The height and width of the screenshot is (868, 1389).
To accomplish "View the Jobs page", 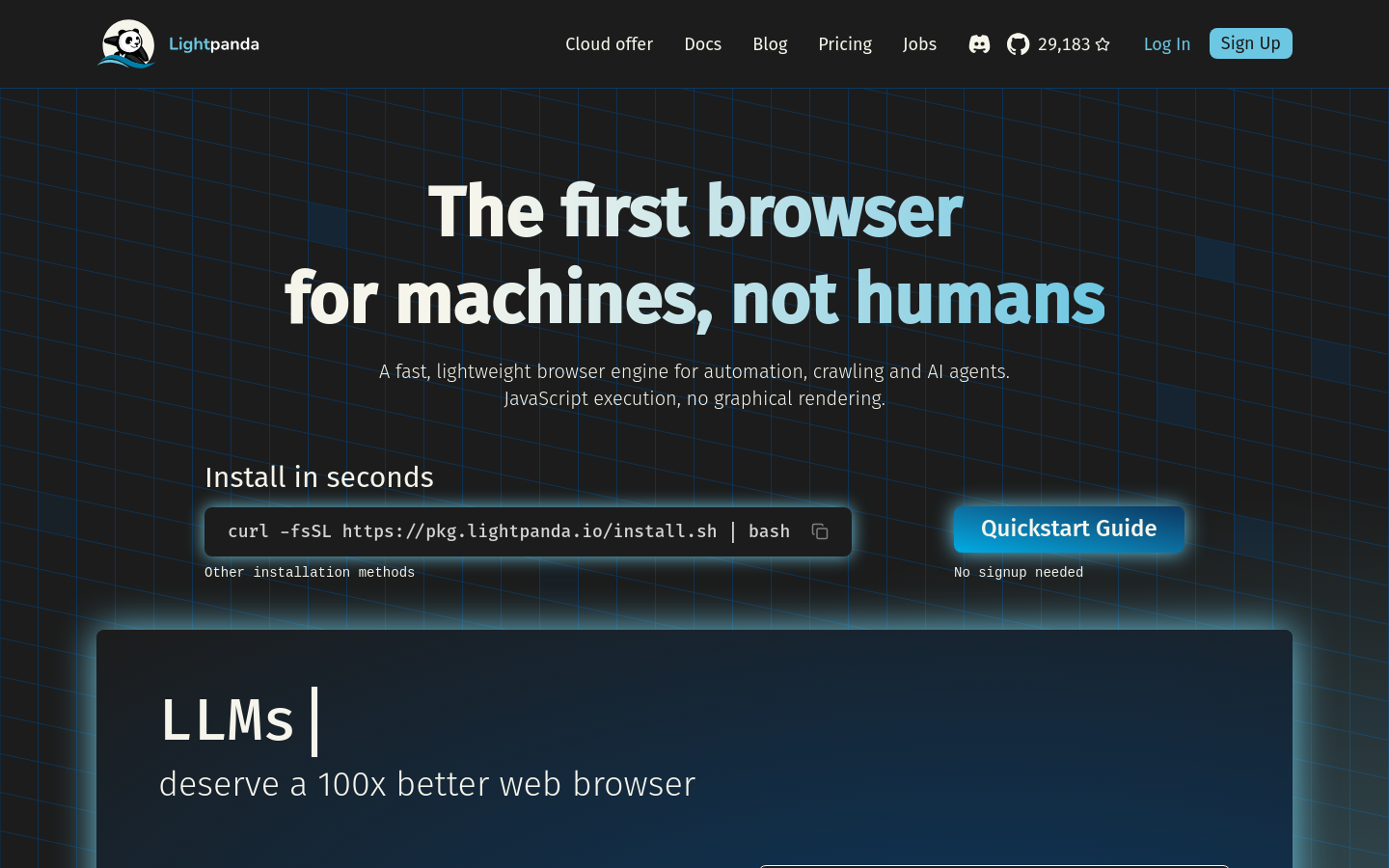I will click(919, 44).
